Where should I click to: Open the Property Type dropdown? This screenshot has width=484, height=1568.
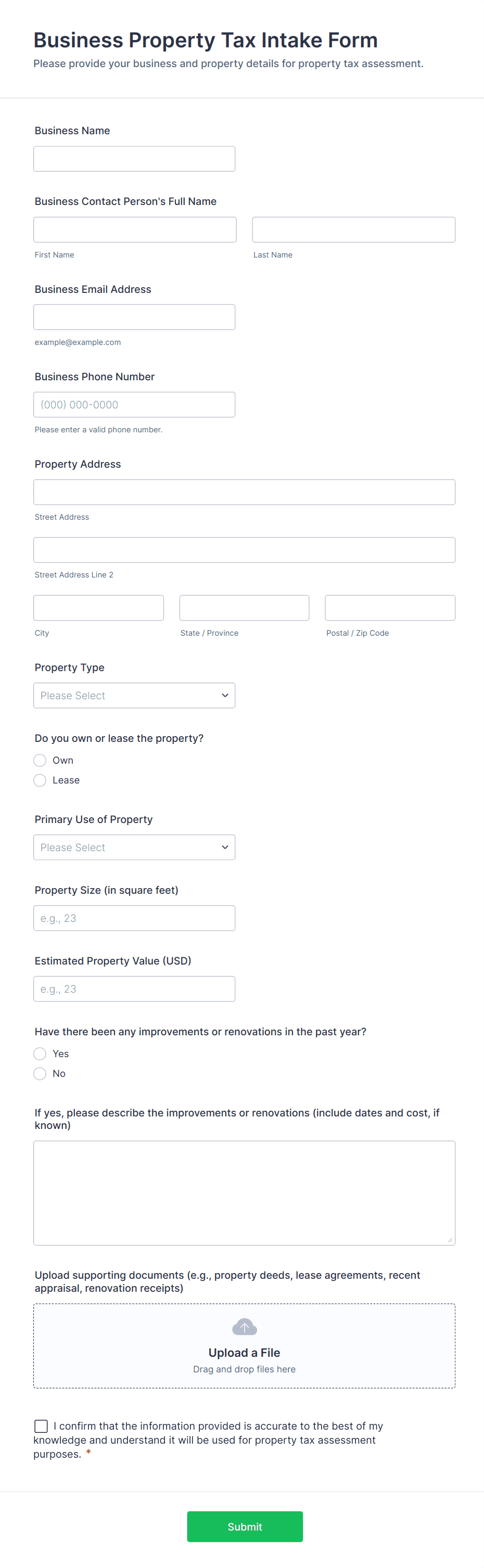coord(134,696)
